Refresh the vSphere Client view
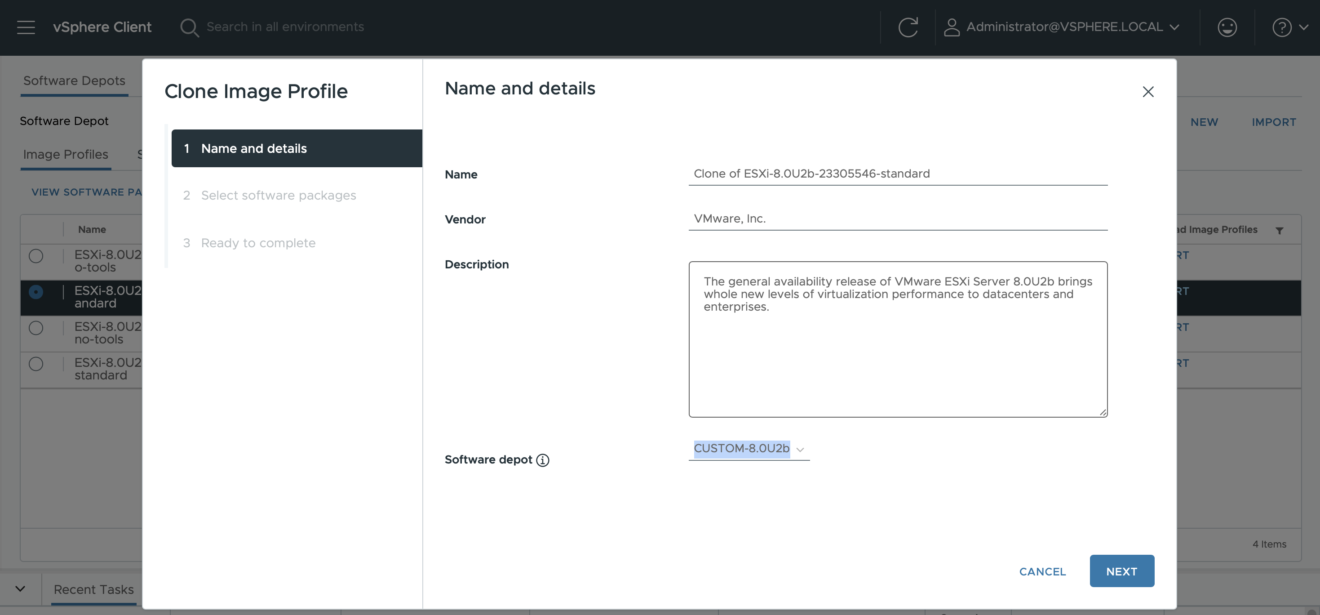 (x=908, y=27)
